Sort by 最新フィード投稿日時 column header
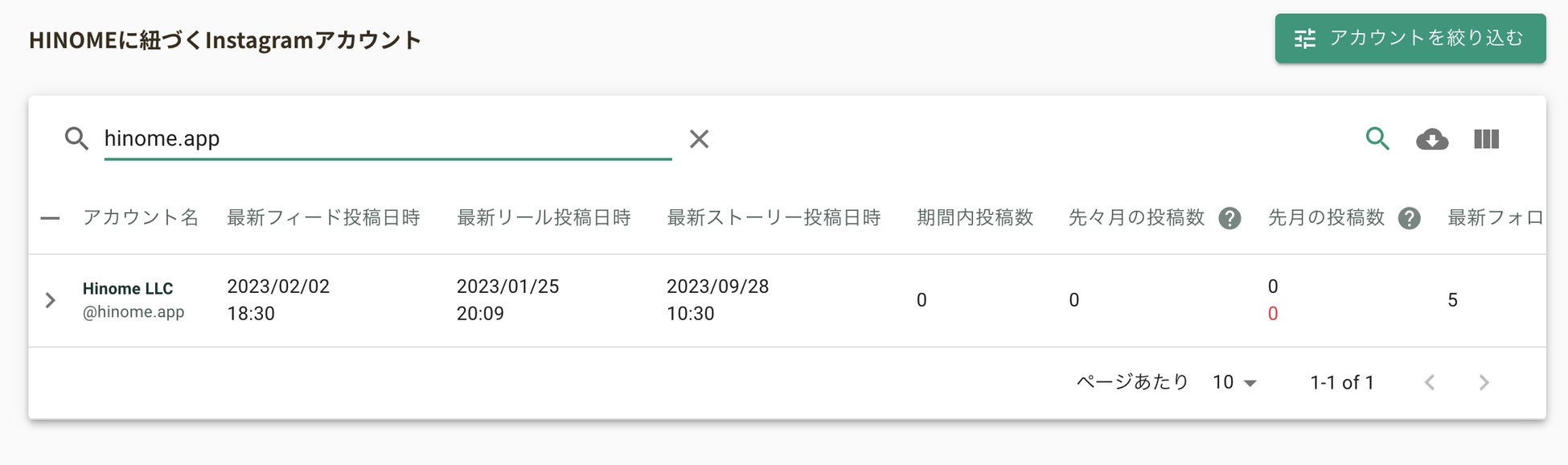This screenshot has width=1568, height=465. [323, 218]
